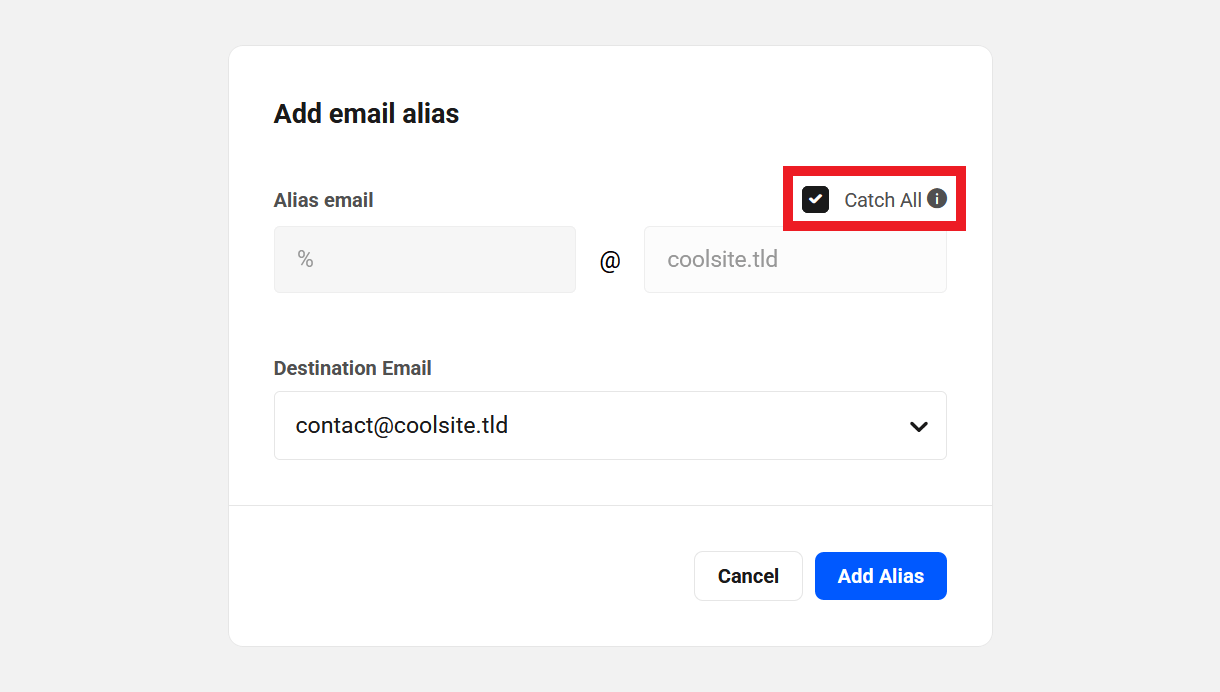1220x692 pixels.
Task: Uncheck the Catch All checkbox
Action: [x=815, y=199]
